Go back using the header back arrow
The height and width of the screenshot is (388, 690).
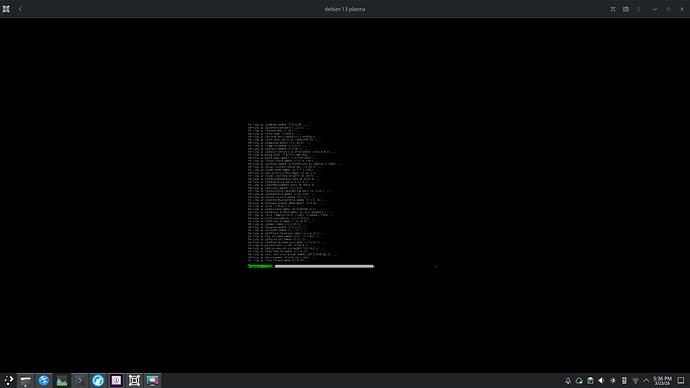tap(20, 9)
